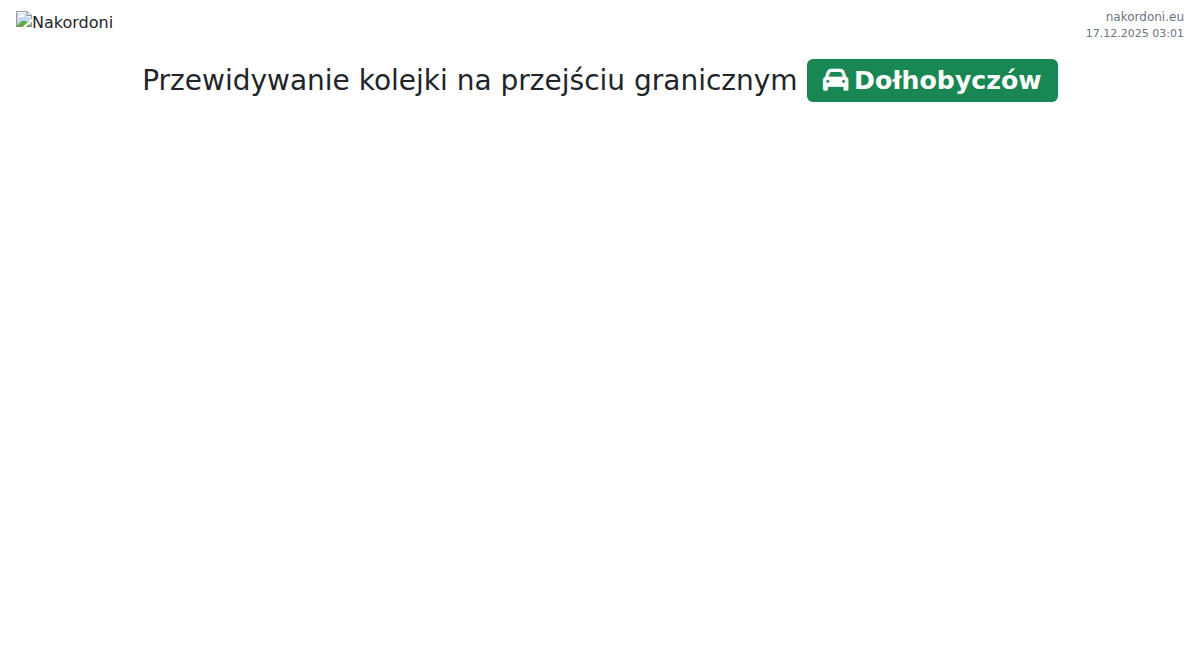Viewport: 1200px width, 651px height.
Task: Click the date "17.12.2025" in the header
Action: pyautogui.click(x=1117, y=33)
